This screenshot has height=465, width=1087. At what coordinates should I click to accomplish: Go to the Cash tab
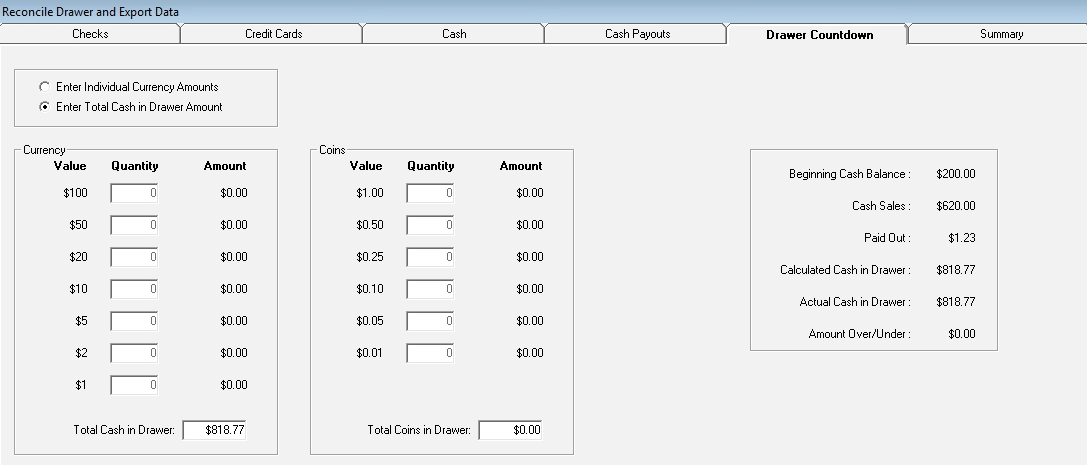click(x=454, y=34)
